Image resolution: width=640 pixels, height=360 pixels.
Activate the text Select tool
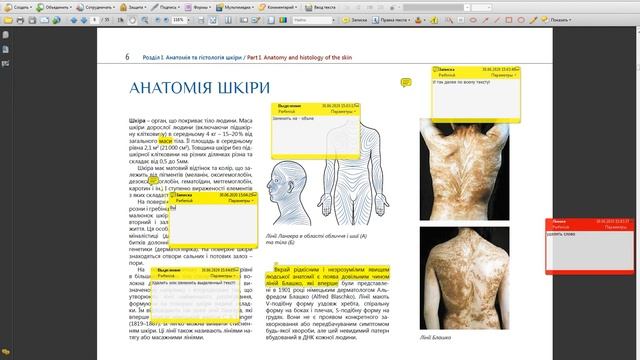click(121, 20)
